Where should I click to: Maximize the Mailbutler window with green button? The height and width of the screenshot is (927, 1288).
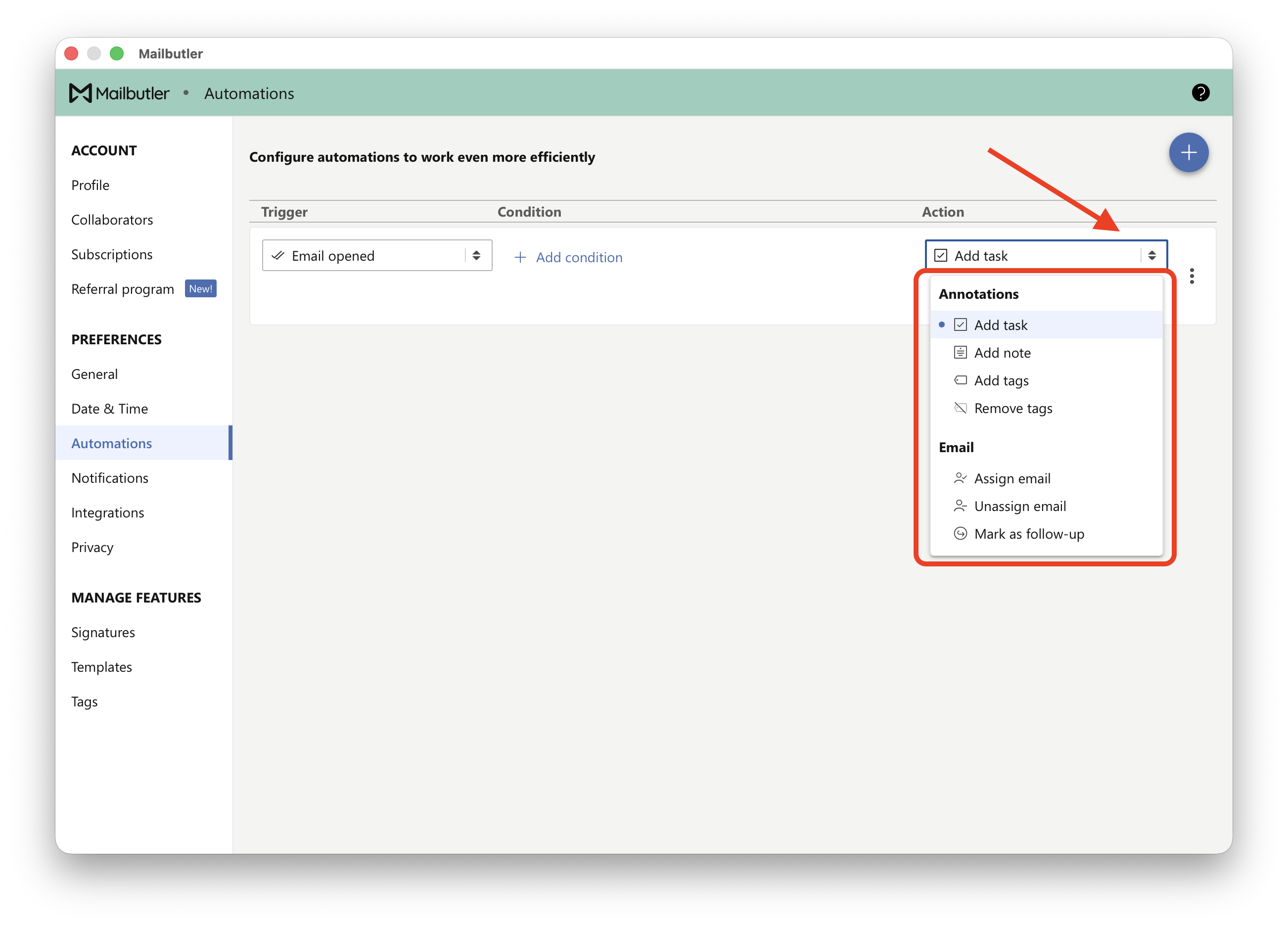[x=117, y=53]
